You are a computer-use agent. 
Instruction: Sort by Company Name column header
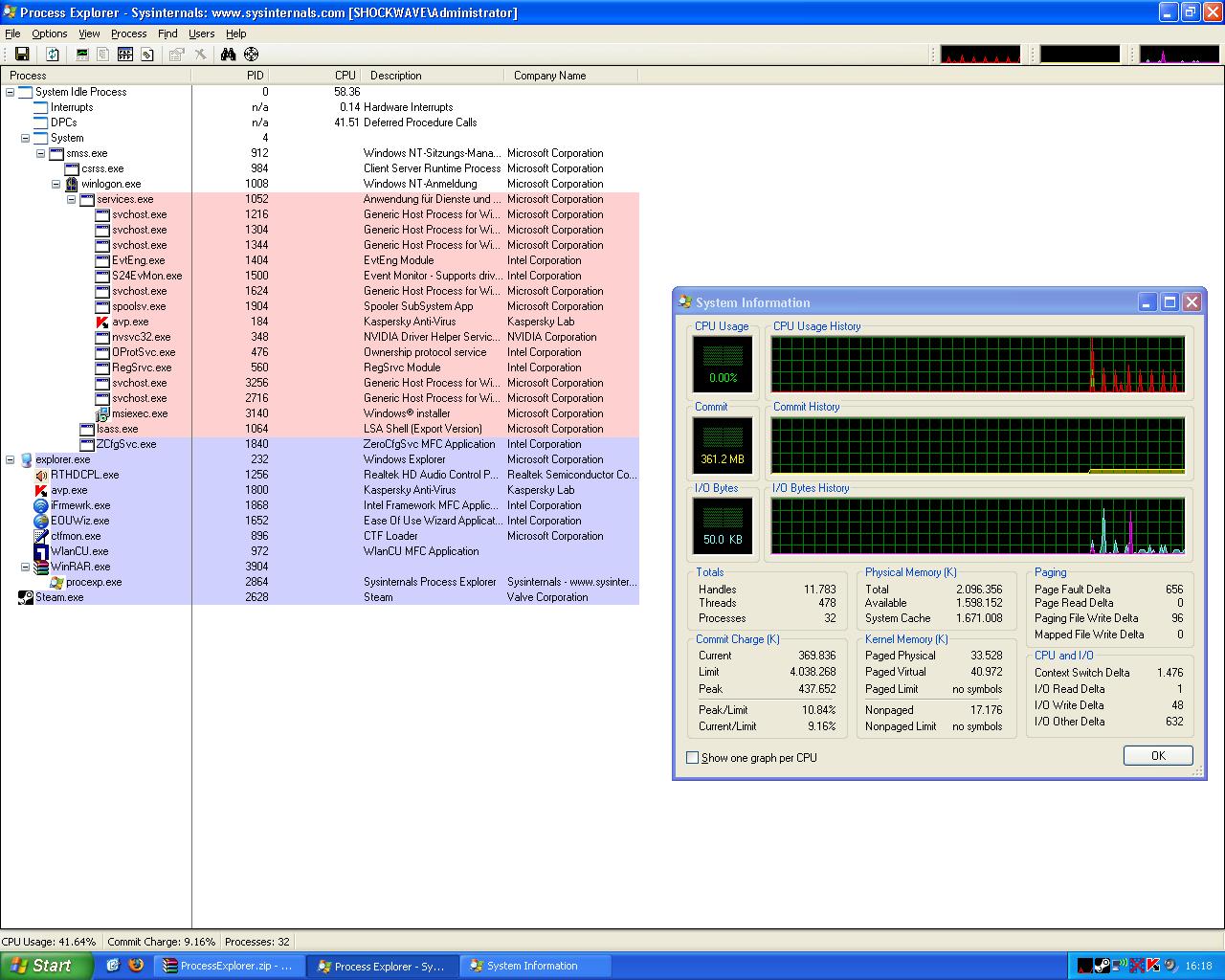pyautogui.click(x=570, y=76)
